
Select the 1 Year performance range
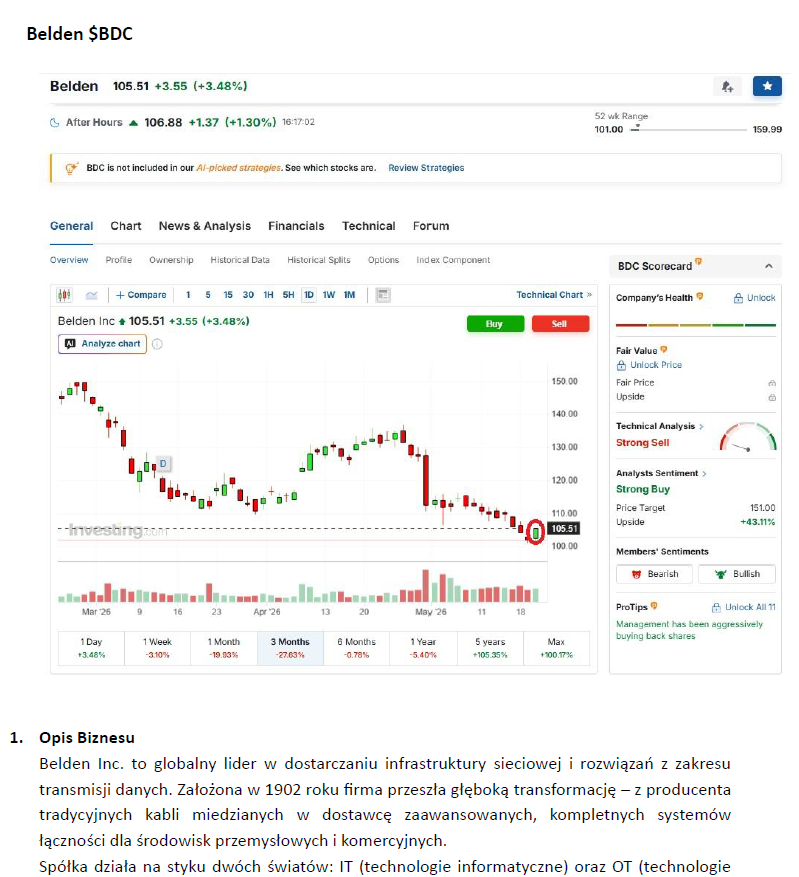423,648
